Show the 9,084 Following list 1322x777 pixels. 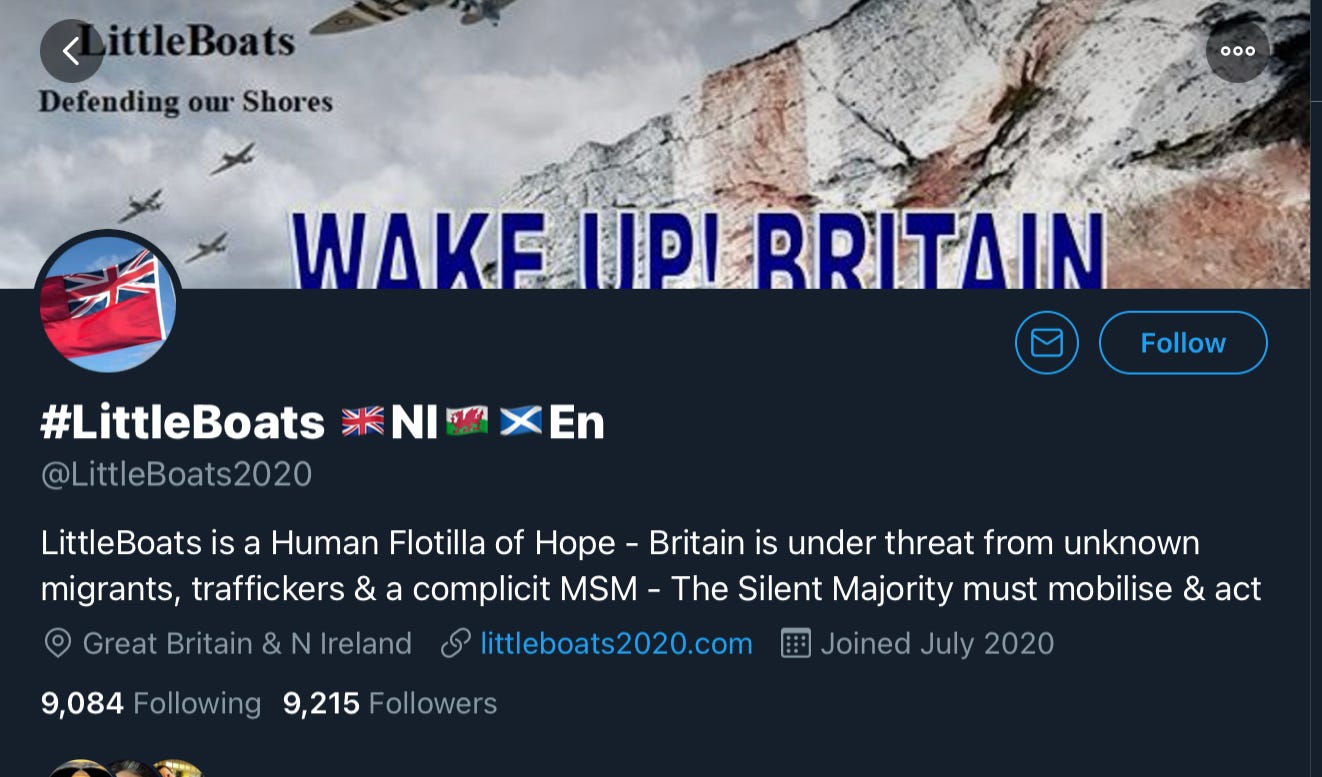(x=151, y=703)
